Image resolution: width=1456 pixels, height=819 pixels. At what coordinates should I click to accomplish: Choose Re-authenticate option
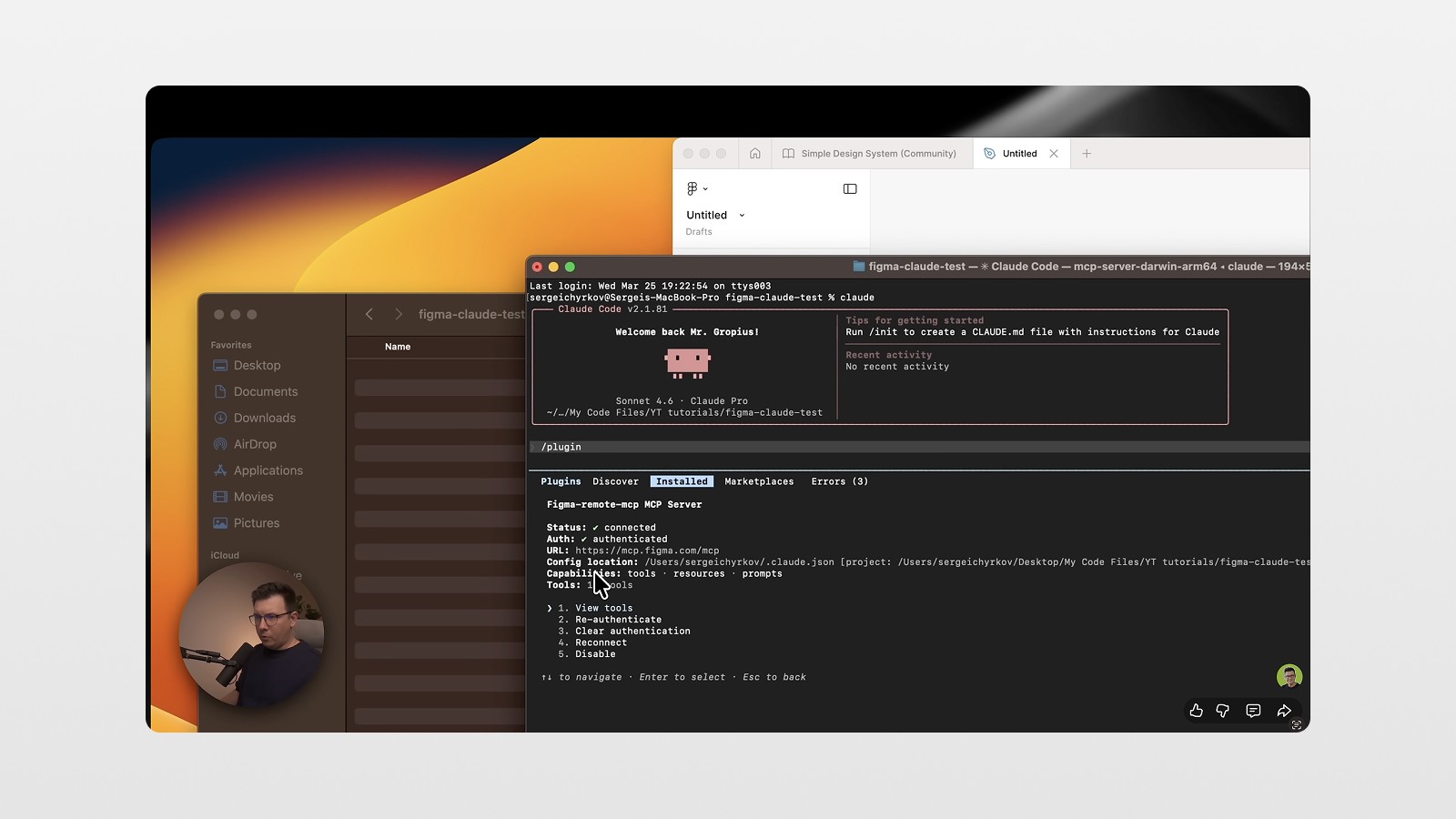(610, 620)
